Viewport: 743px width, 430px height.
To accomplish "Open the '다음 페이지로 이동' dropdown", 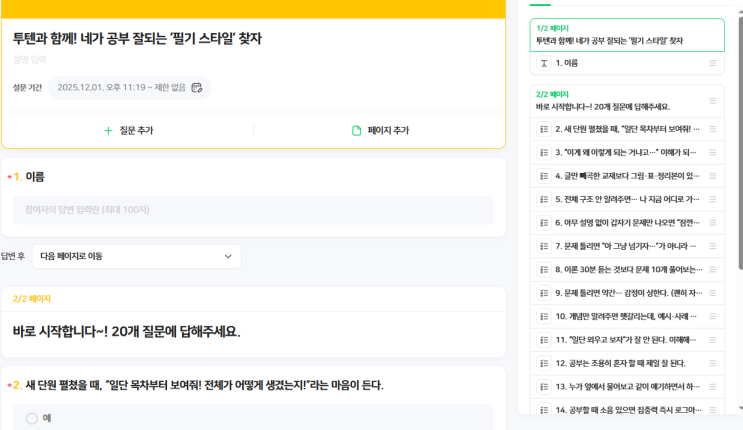I will click(x=136, y=256).
